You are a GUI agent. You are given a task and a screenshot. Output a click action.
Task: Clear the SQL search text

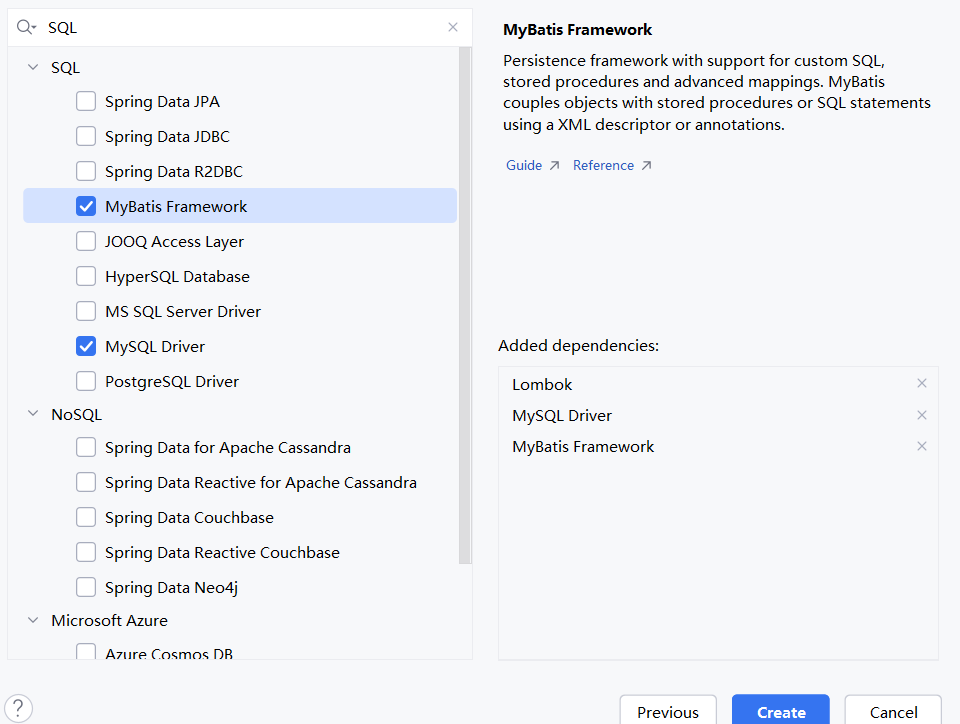click(x=453, y=28)
